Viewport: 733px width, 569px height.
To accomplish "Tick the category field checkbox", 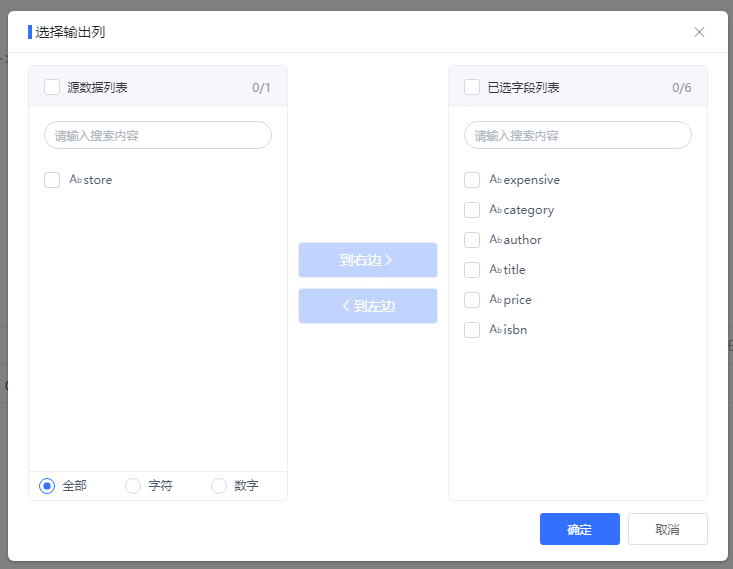I will 472,210.
